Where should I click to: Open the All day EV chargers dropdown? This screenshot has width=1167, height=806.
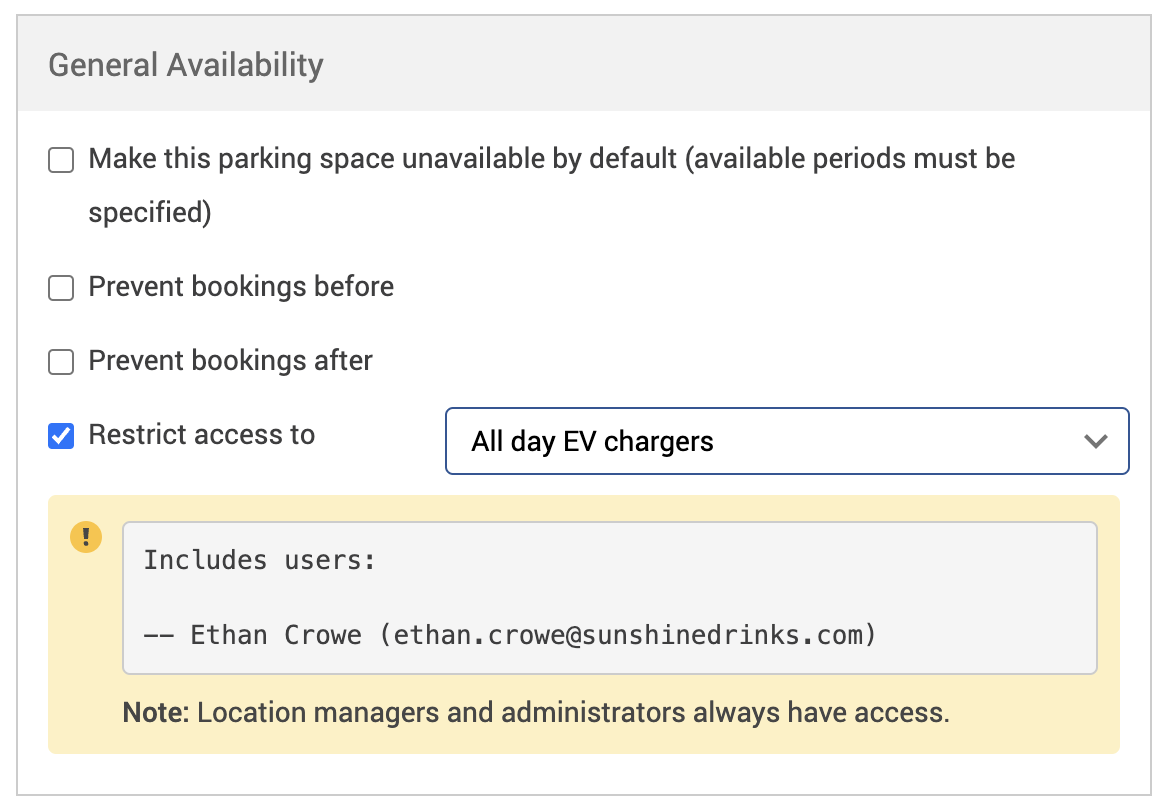pyautogui.click(x=786, y=441)
